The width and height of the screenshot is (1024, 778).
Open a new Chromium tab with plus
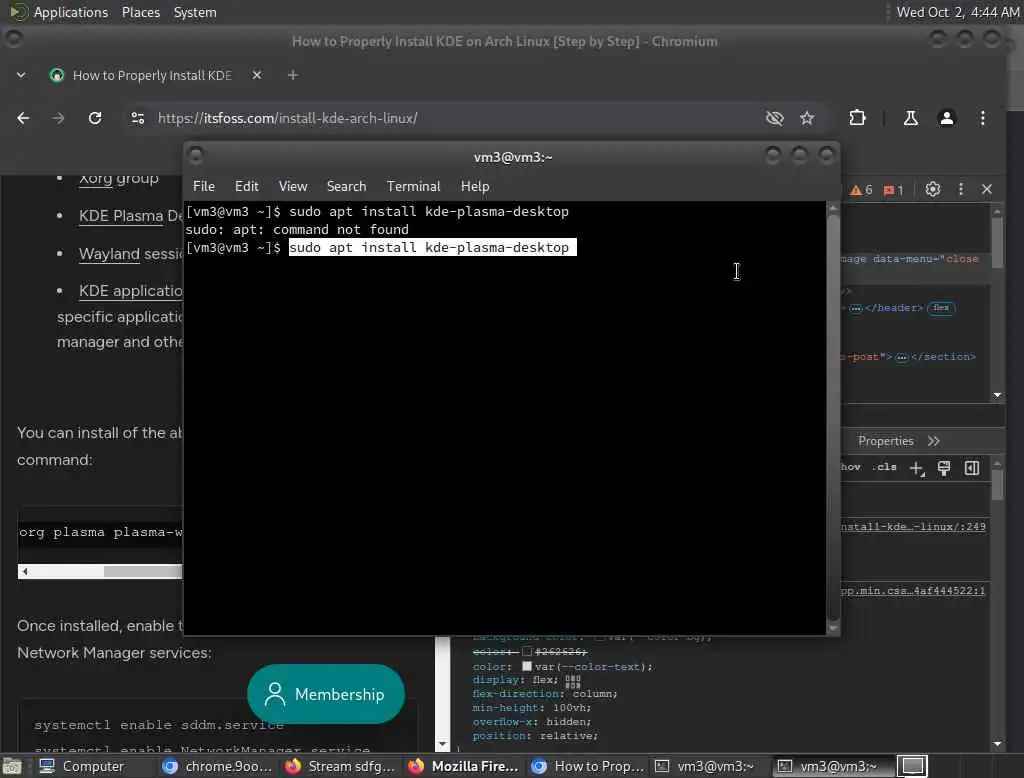point(293,75)
